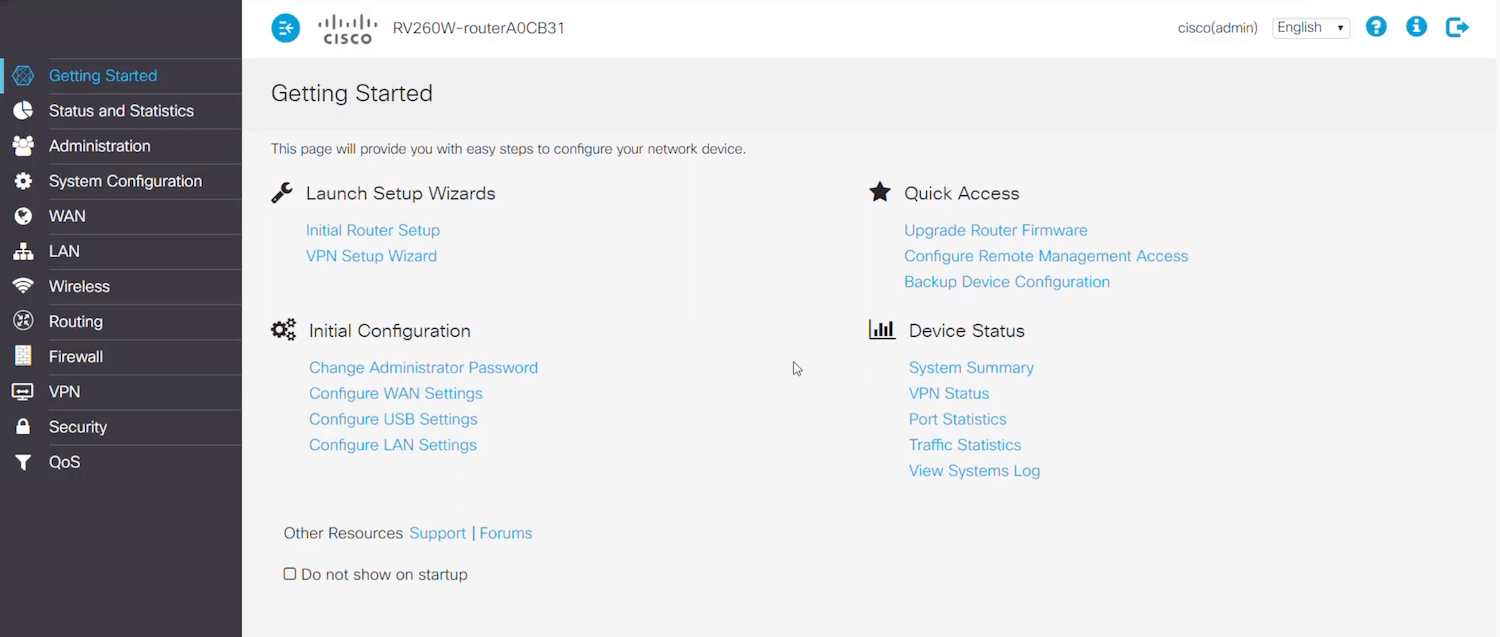Click the QoS funnel icon
This screenshot has height=637, width=1500.
pos(23,462)
